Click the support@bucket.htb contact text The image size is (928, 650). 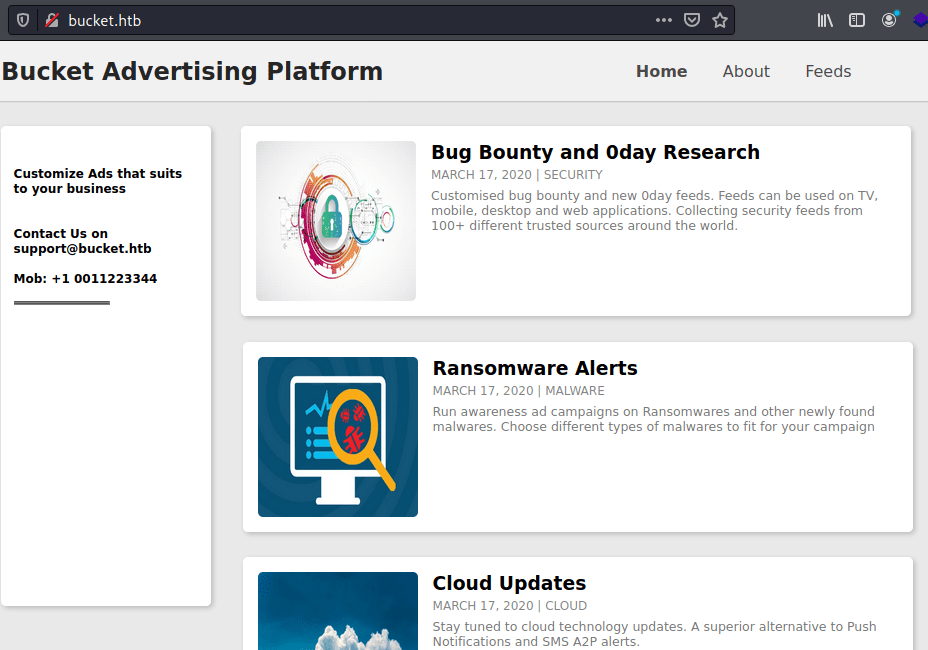82,249
